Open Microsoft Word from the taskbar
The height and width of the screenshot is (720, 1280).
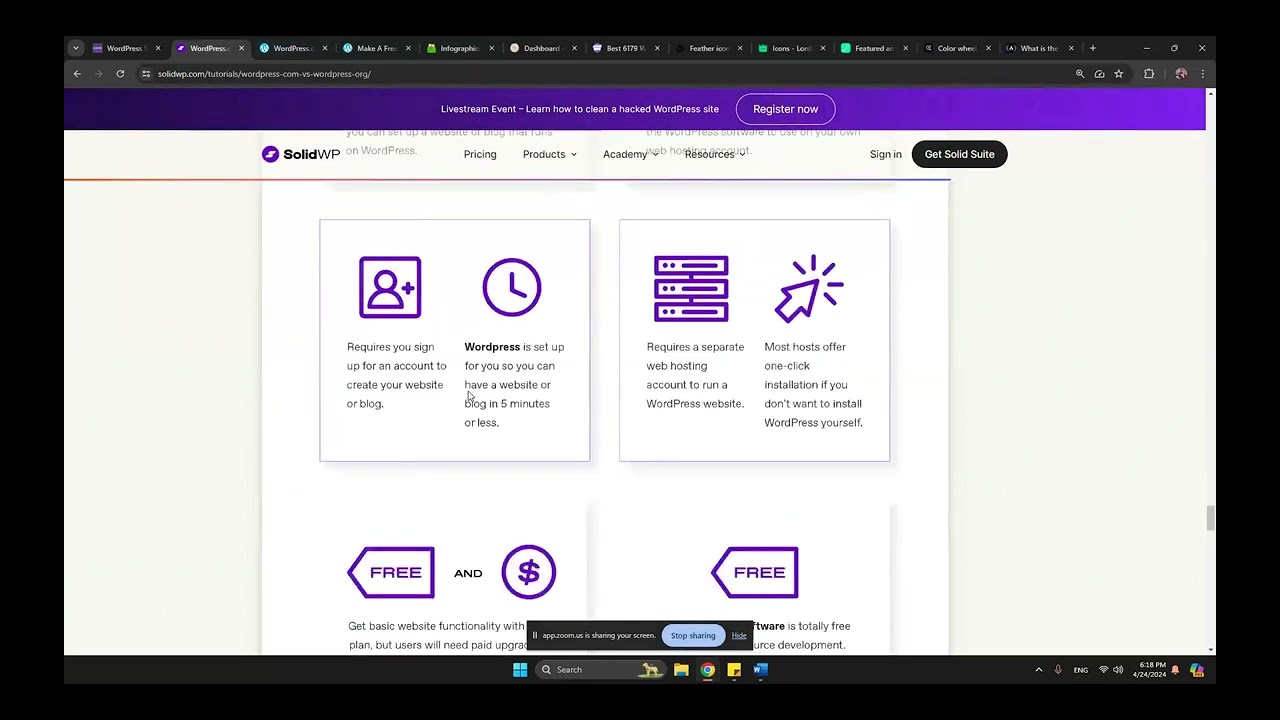[x=761, y=670]
